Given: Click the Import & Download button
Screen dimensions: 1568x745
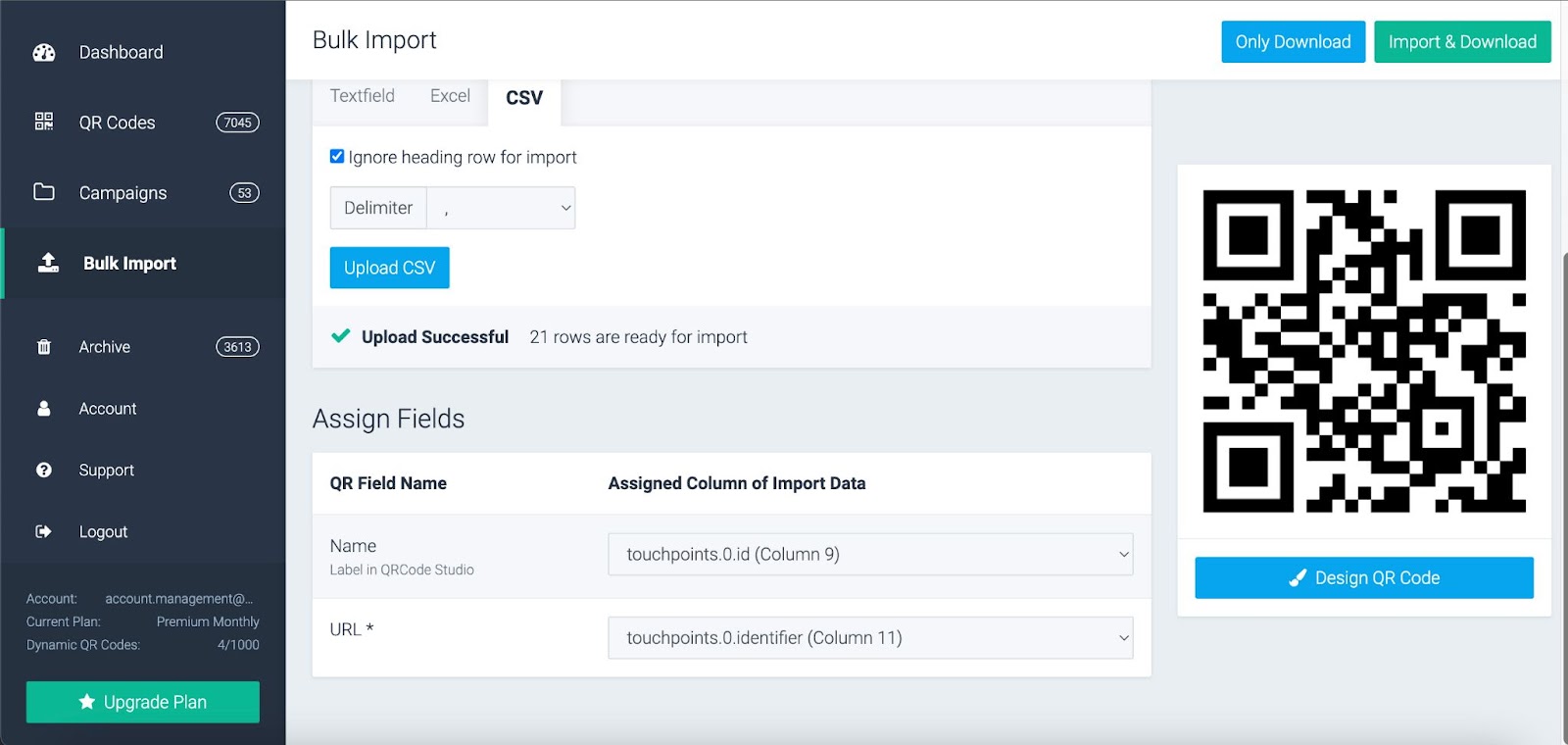Looking at the screenshot, I should [1462, 42].
